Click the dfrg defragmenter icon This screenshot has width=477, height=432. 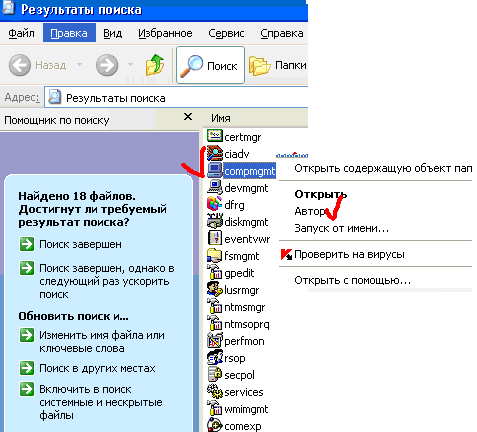pyautogui.click(x=215, y=204)
